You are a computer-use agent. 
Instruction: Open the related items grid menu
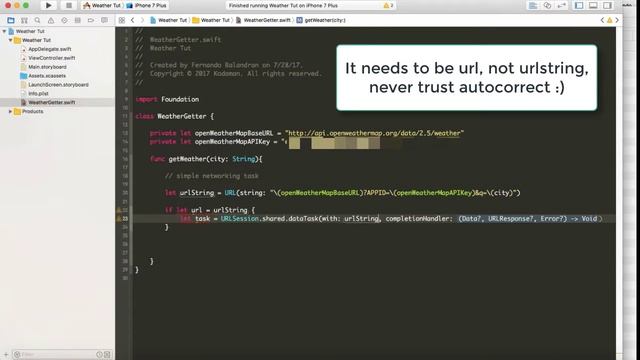click(122, 20)
